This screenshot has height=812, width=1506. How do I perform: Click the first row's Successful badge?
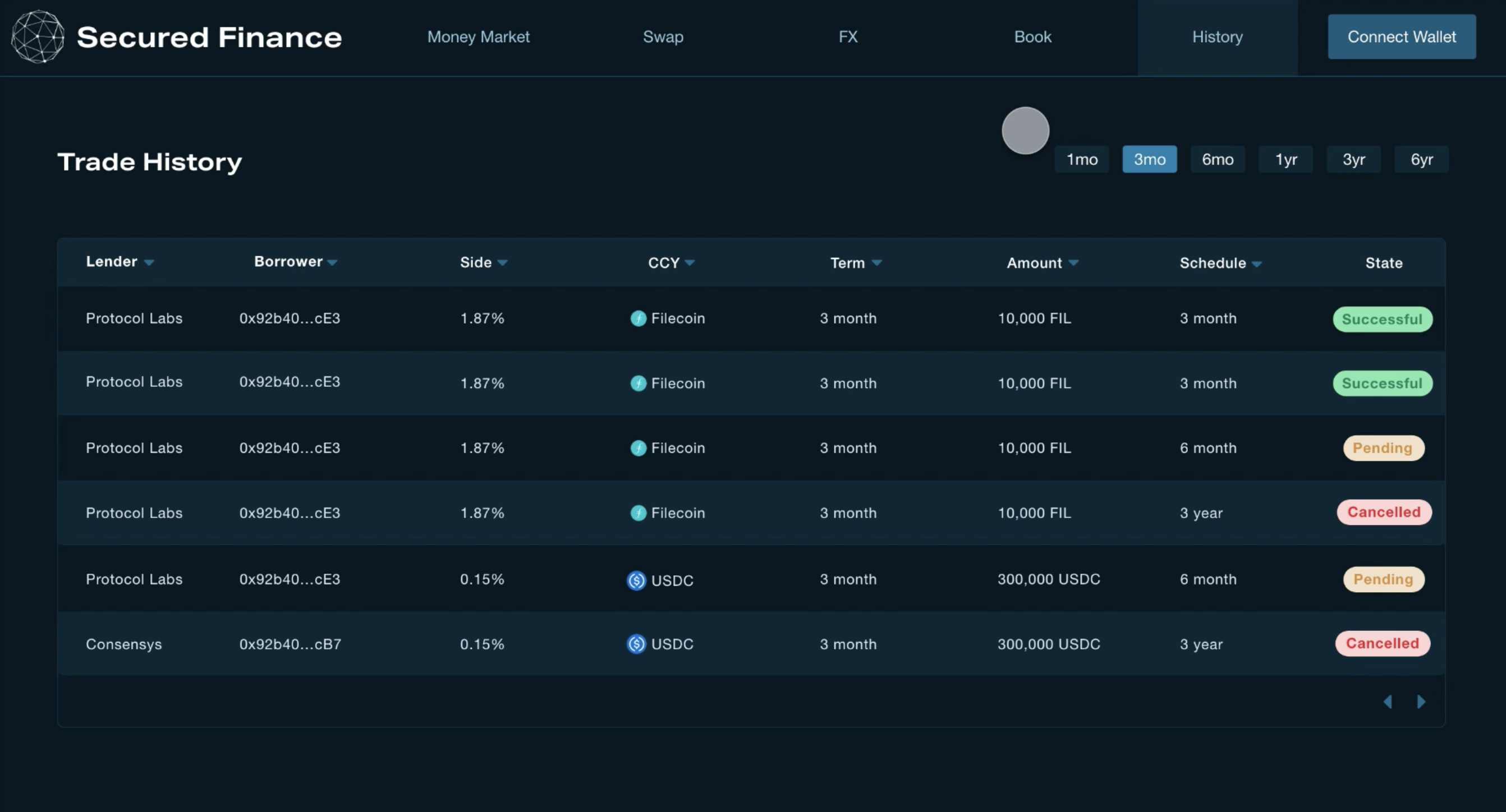[x=1383, y=320]
